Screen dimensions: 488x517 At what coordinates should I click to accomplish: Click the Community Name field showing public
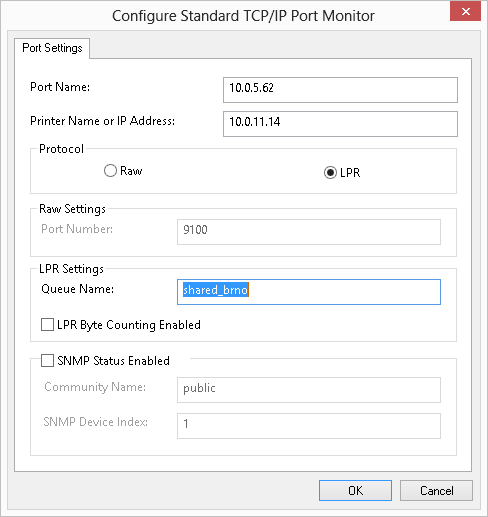[309, 390]
